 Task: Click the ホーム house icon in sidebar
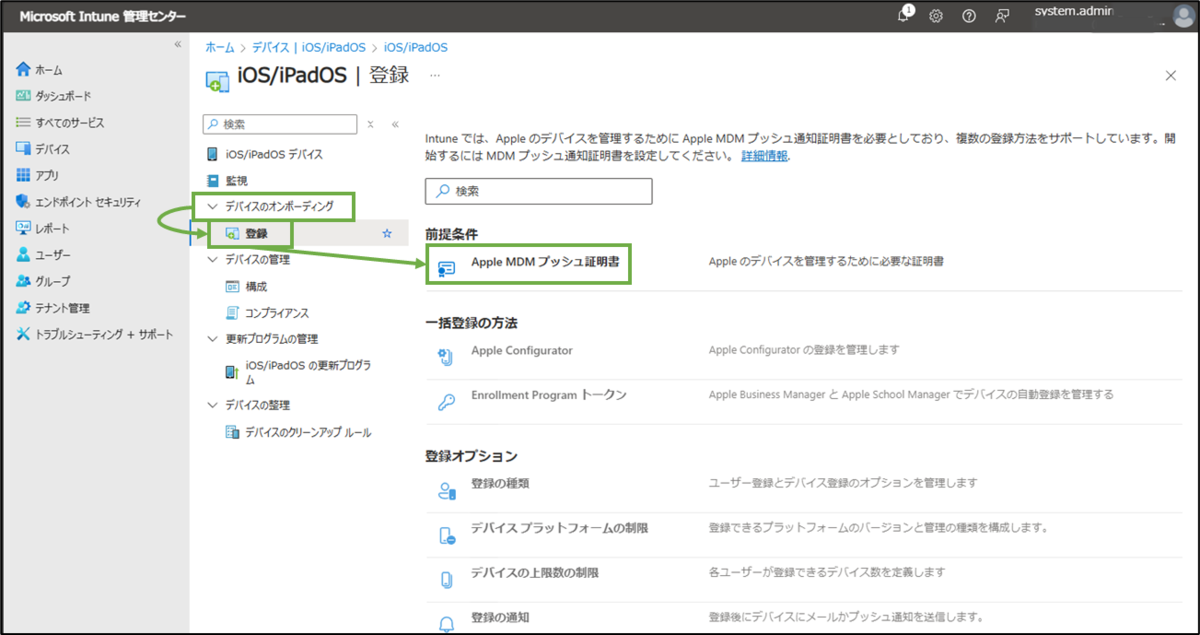tap(24, 70)
